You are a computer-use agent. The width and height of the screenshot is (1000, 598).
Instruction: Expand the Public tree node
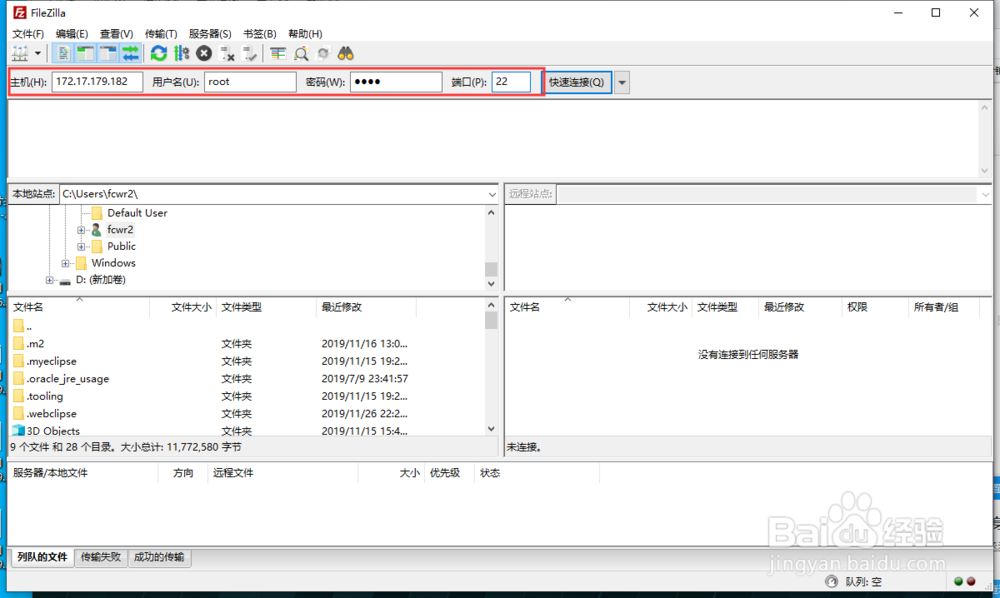click(x=81, y=247)
